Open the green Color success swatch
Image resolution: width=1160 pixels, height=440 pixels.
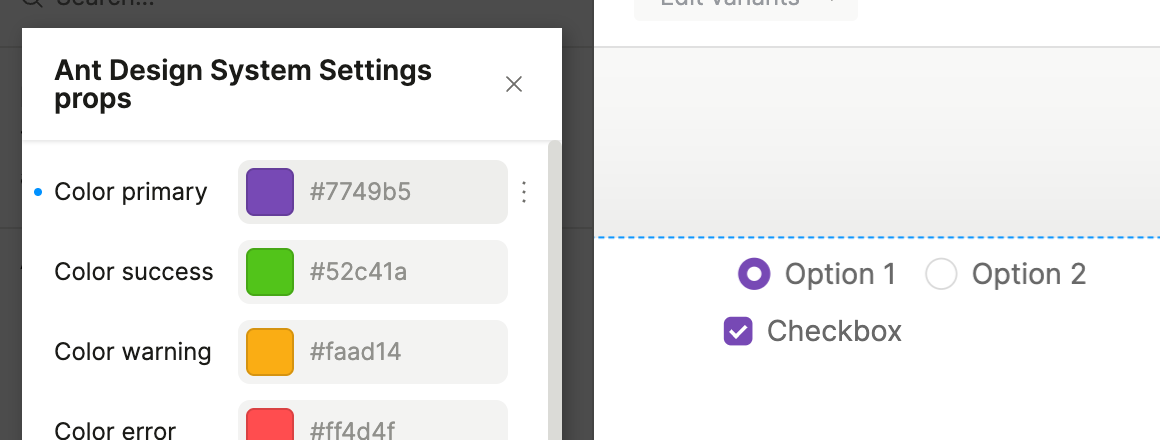click(x=270, y=272)
